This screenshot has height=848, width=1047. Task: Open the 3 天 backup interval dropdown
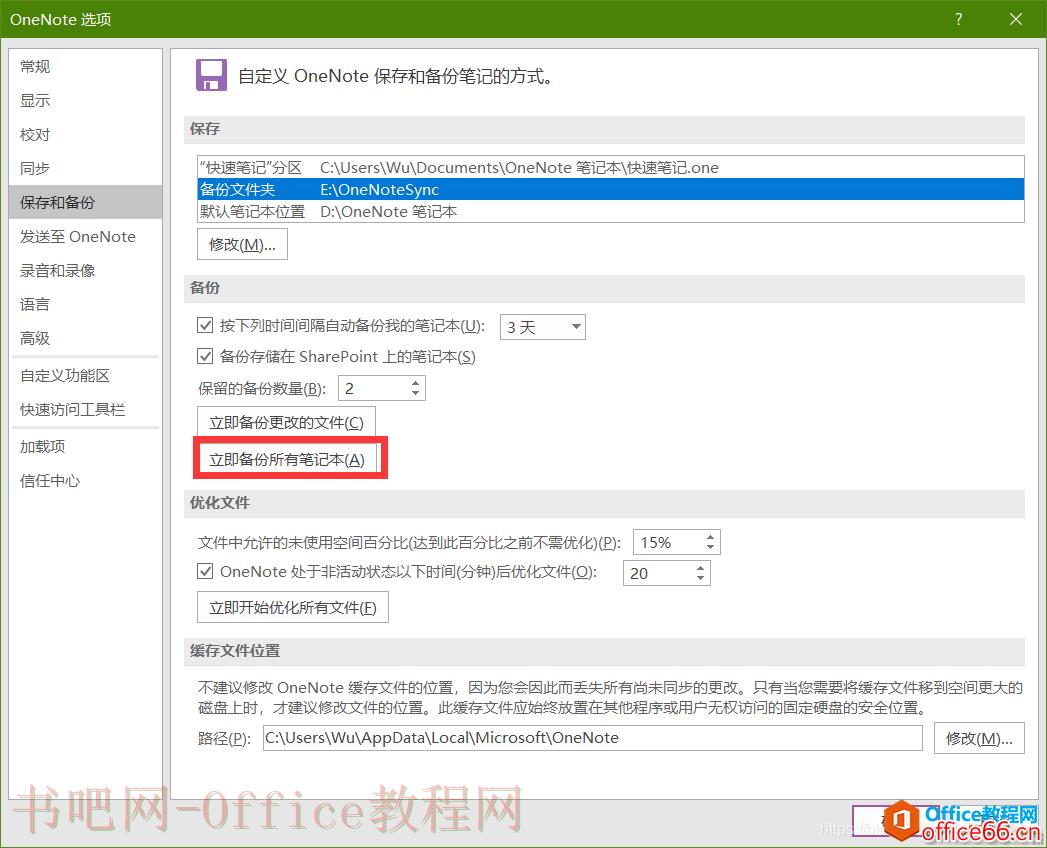542,327
